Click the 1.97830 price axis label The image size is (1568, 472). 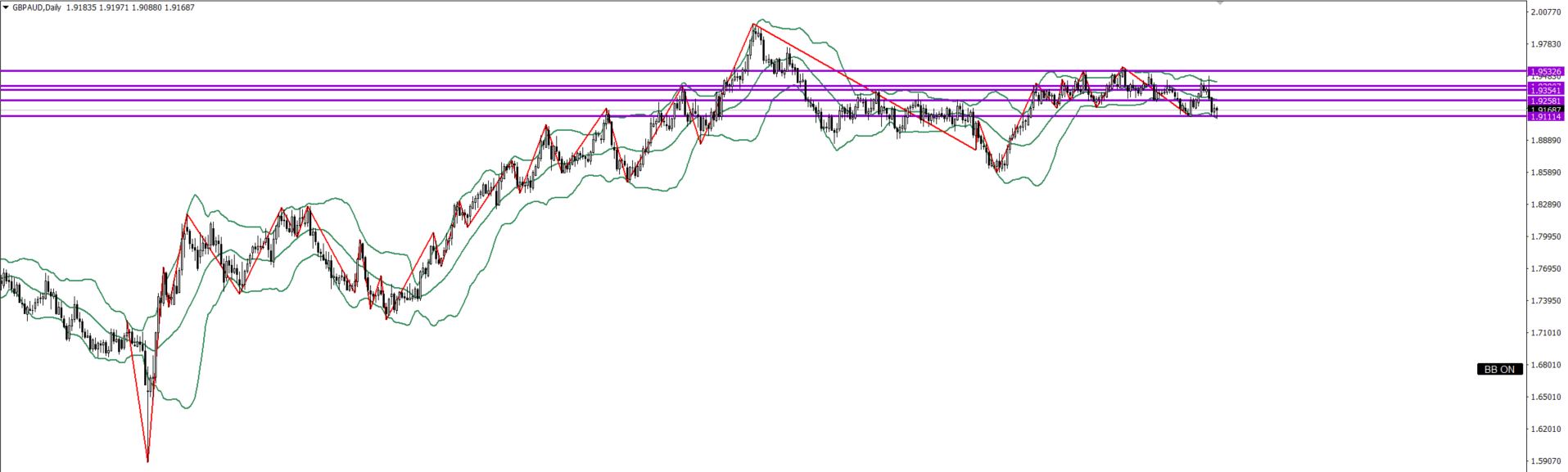pos(1544,44)
